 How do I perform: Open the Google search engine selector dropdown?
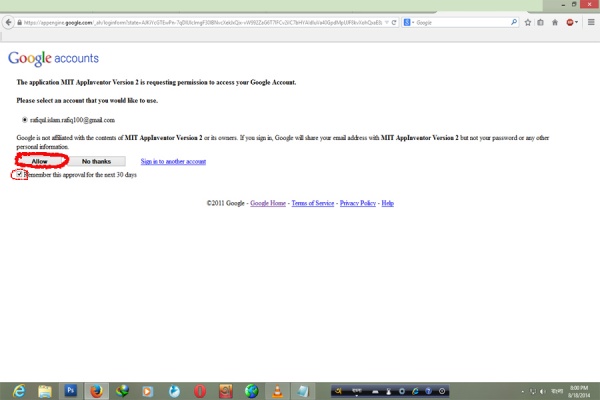pos(408,23)
